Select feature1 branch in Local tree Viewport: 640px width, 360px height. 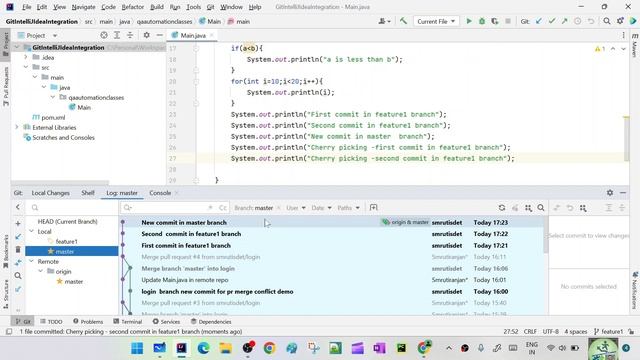(x=67, y=242)
